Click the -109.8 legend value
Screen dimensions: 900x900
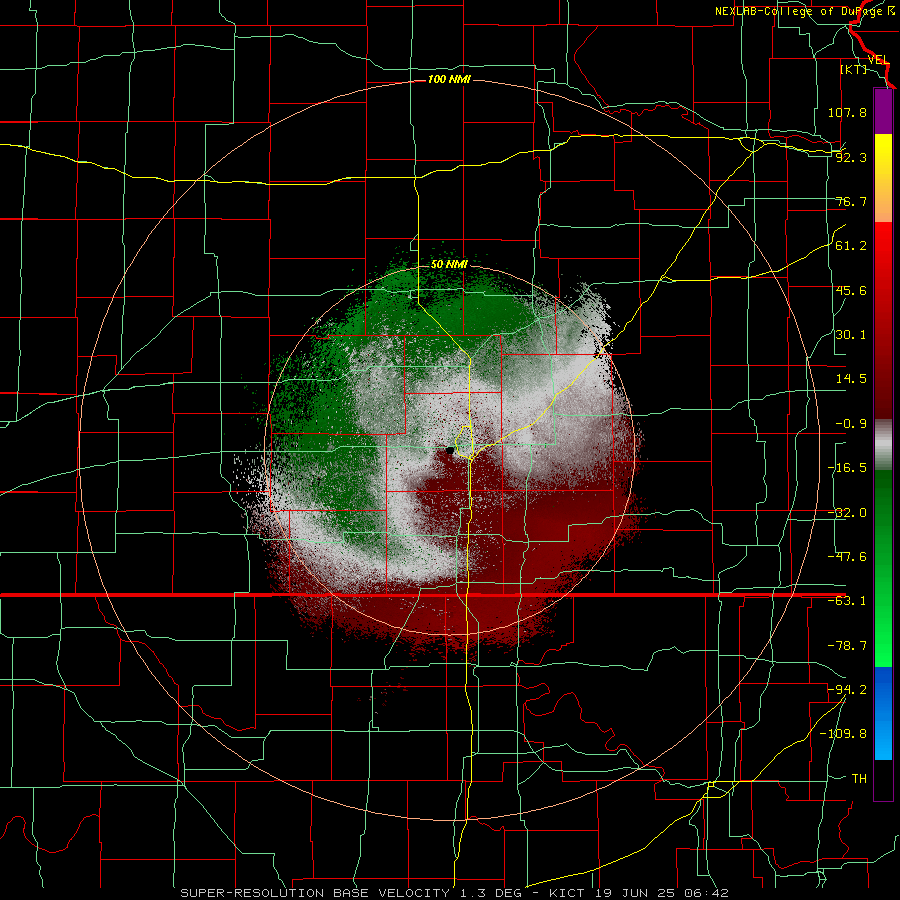point(843,734)
